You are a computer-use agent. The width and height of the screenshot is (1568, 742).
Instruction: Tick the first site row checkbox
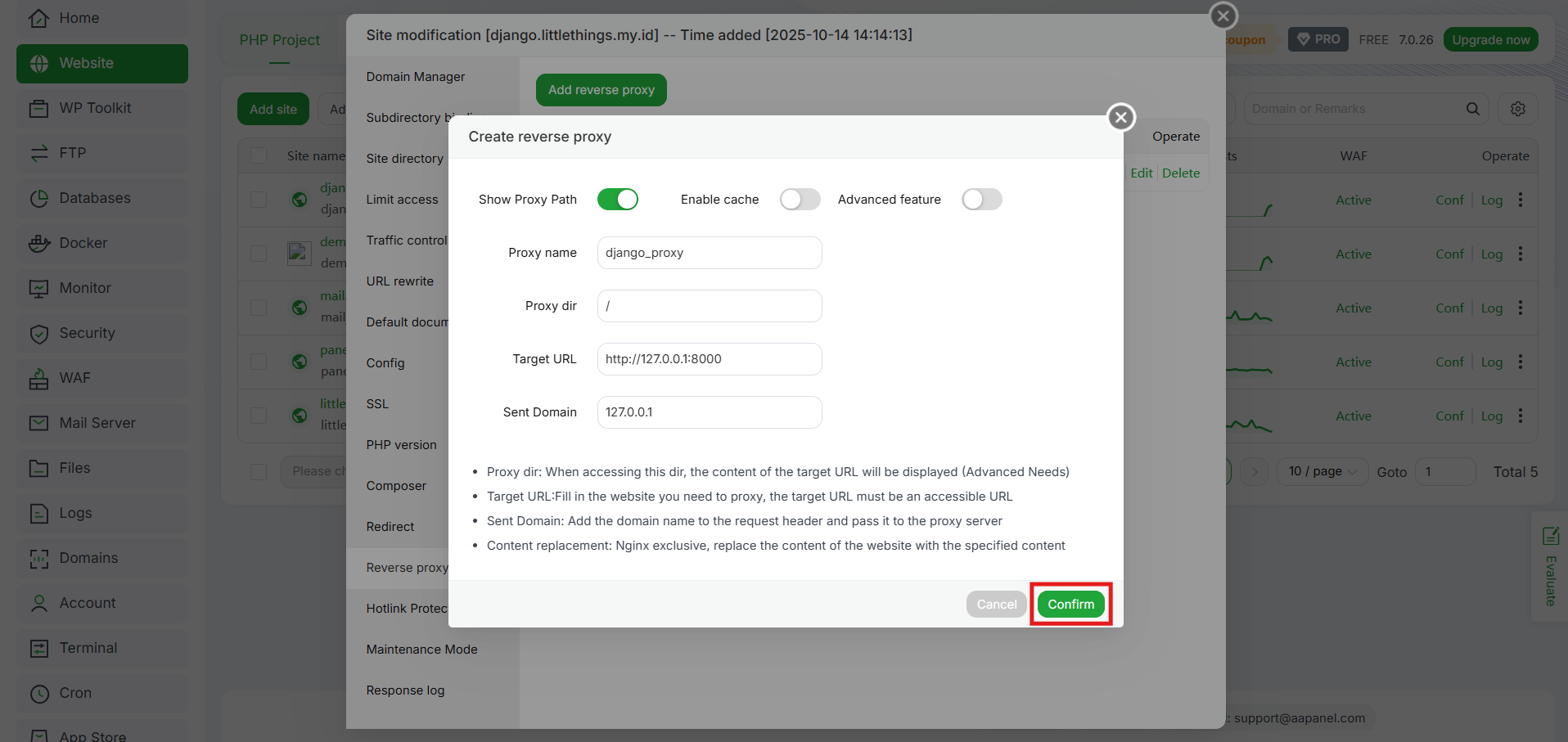click(x=259, y=200)
